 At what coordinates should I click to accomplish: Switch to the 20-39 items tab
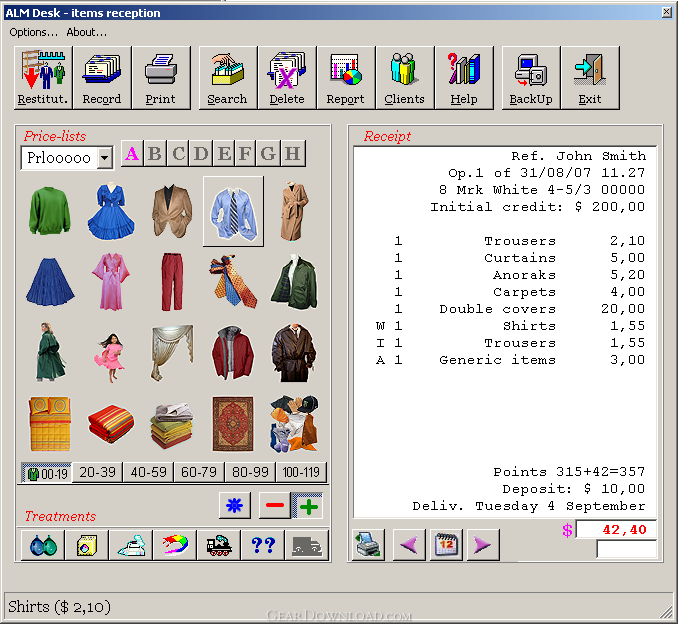97,472
